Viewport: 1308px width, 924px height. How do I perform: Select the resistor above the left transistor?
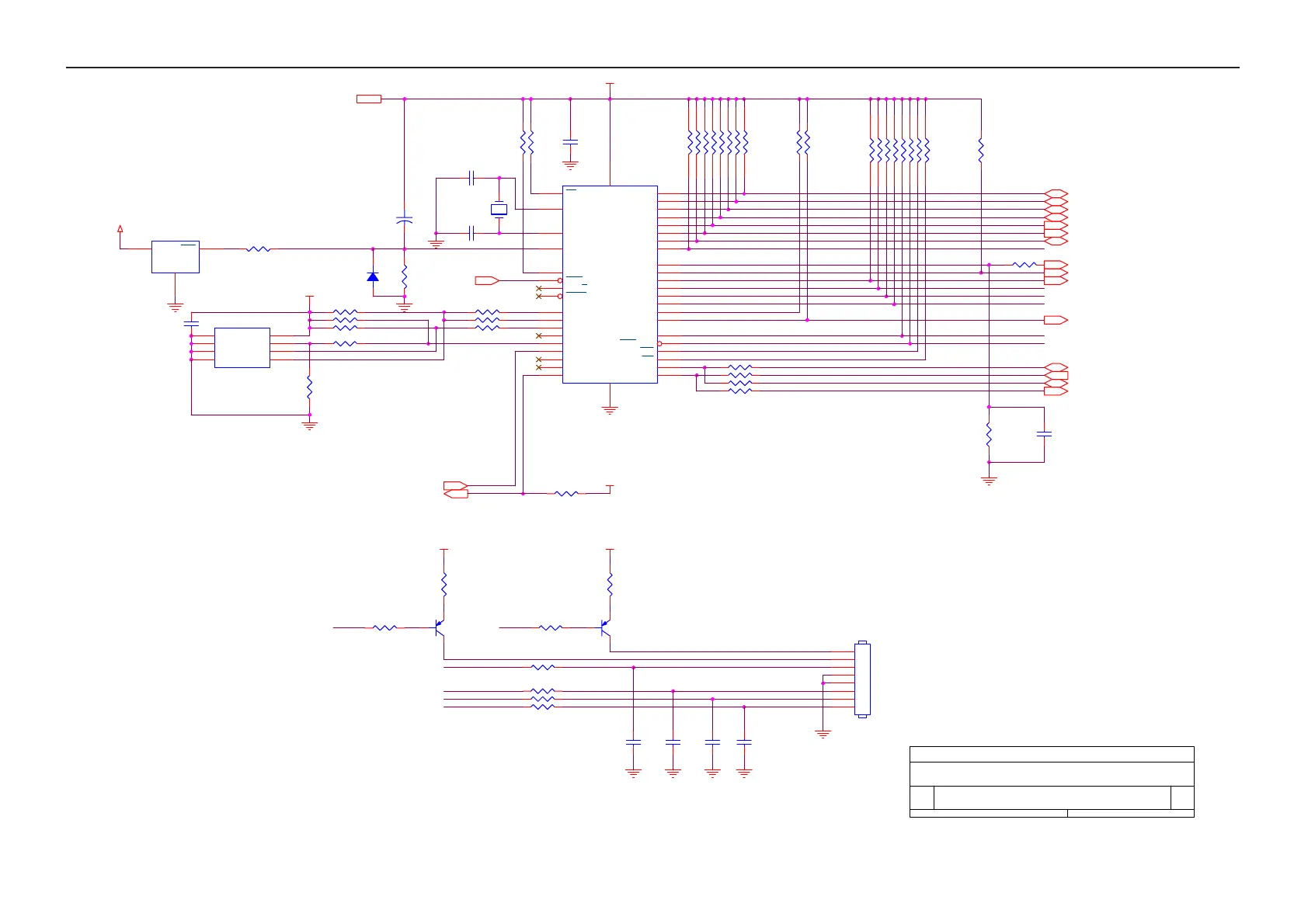(x=444, y=584)
